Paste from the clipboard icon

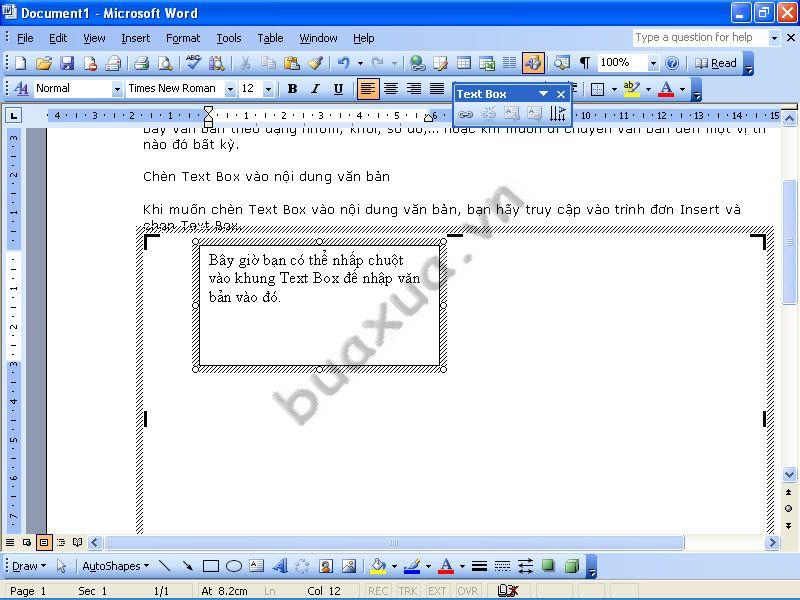click(291, 63)
